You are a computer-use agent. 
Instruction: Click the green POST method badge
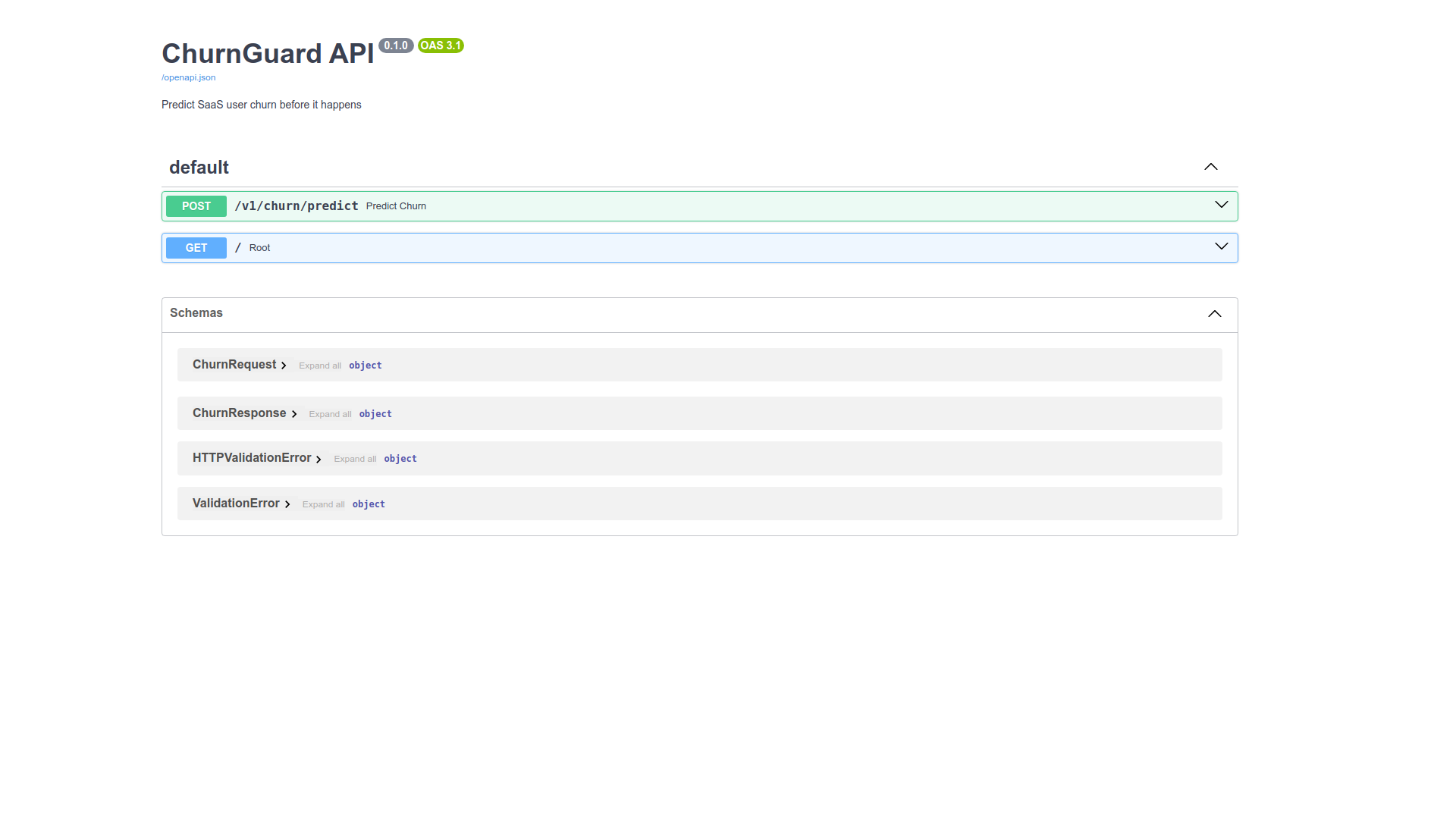(196, 206)
